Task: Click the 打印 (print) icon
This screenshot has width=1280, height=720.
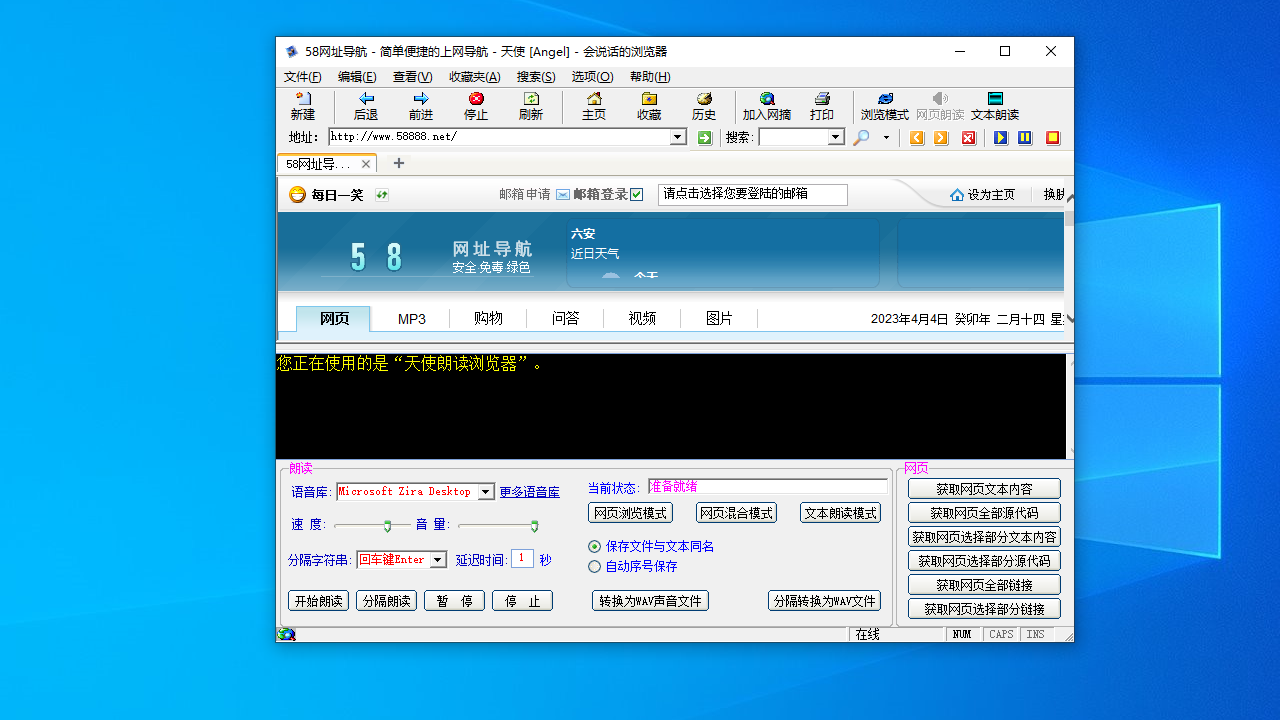Action: (821, 106)
